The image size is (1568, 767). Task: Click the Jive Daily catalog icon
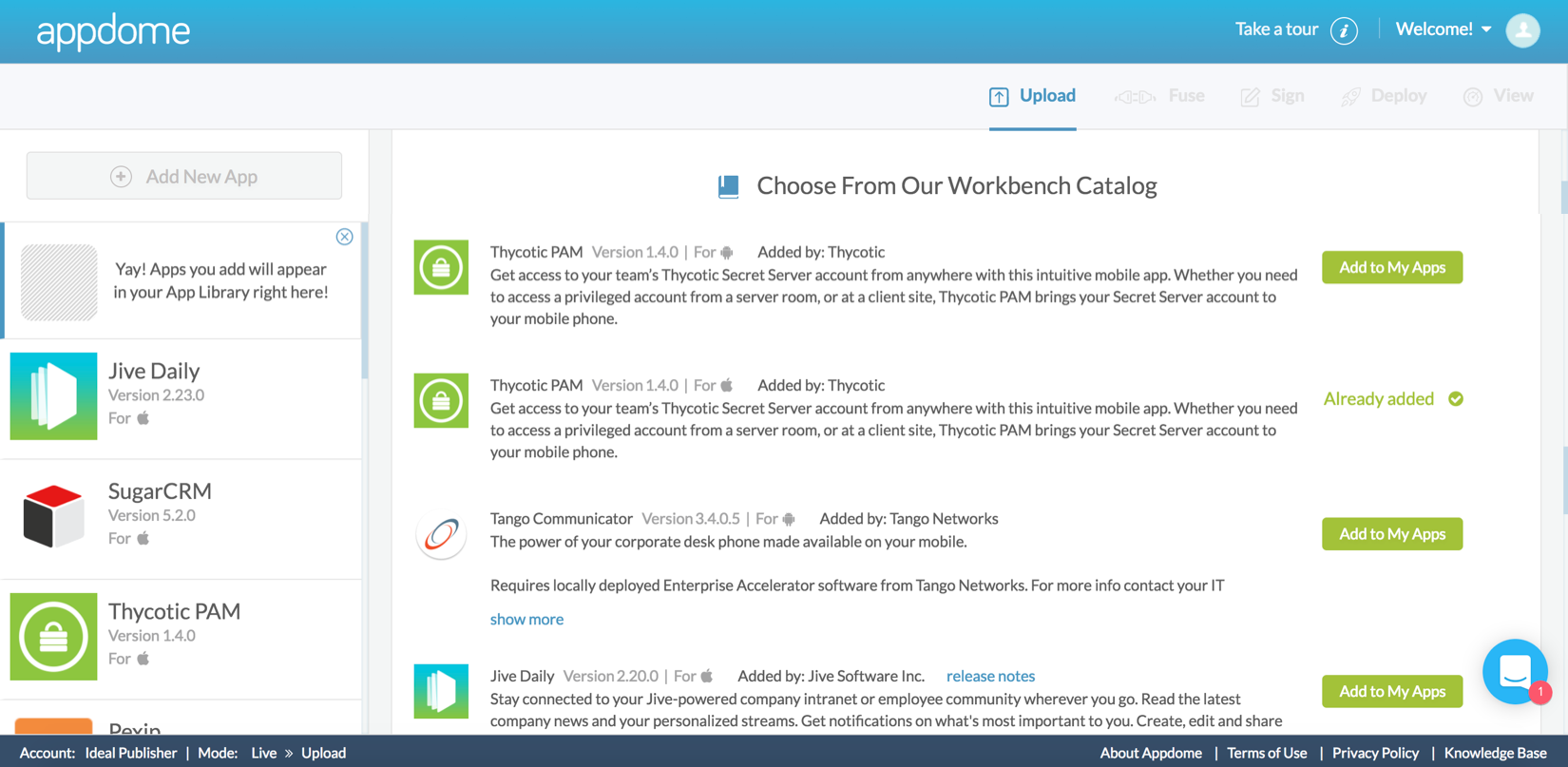pos(441,691)
